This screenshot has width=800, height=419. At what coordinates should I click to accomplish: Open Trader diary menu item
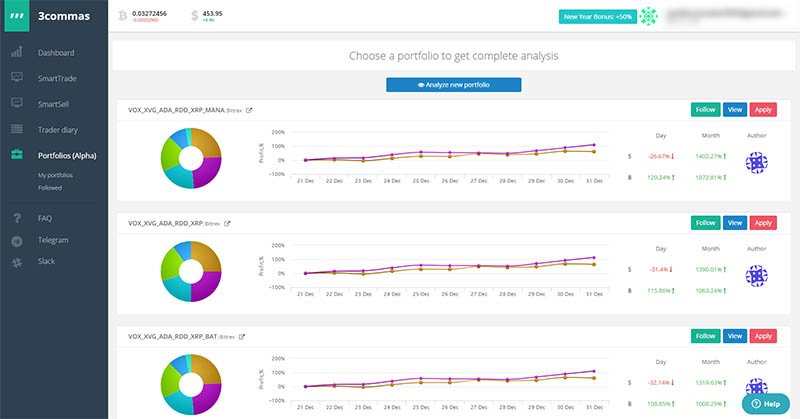tap(58, 130)
